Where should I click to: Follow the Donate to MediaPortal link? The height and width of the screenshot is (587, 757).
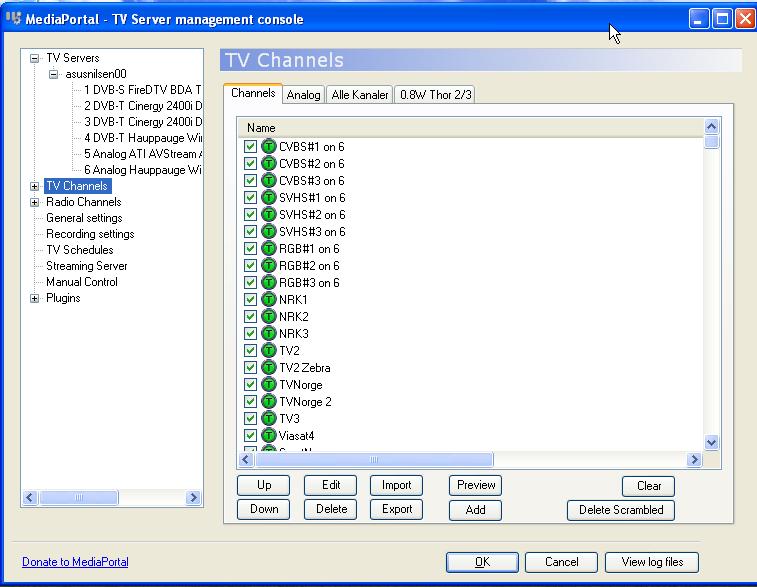pyautogui.click(x=75, y=562)
